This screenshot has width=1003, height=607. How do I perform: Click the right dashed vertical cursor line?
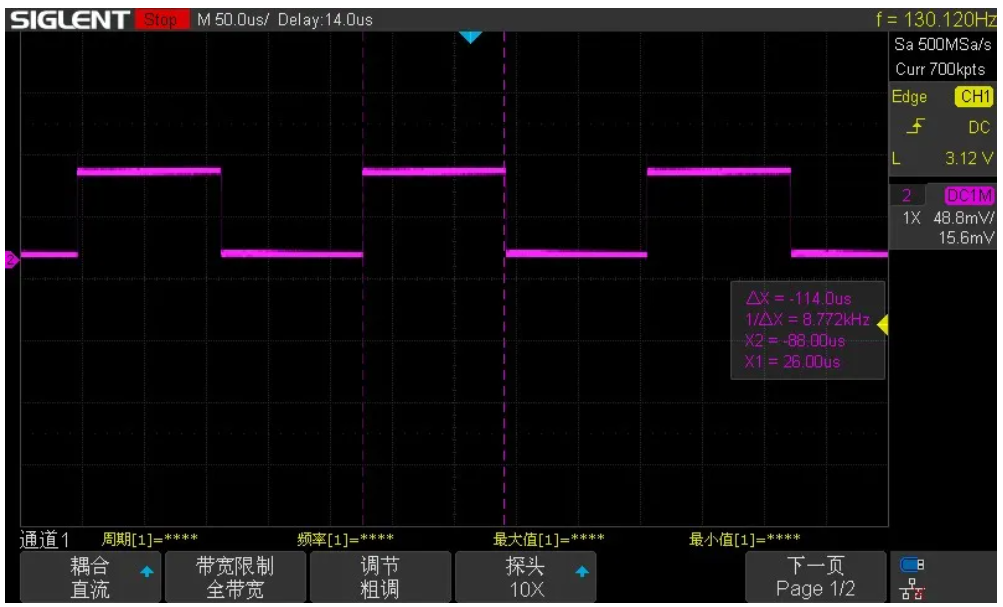[504, 279]
